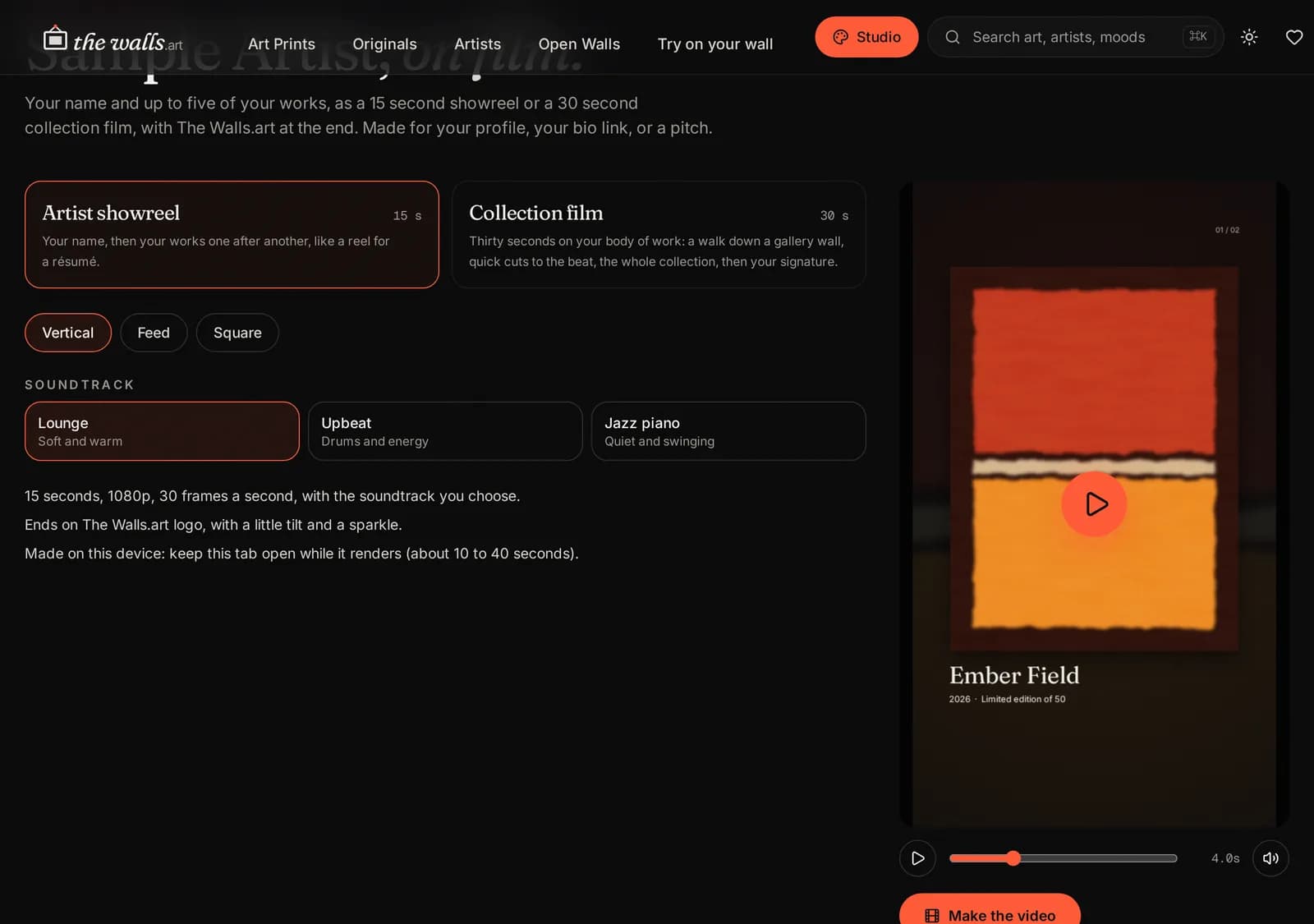Click the Ember Field title text
The height and width of the screenshot is (924, 1314).
pyautogui.click(x=1014, y=675)
